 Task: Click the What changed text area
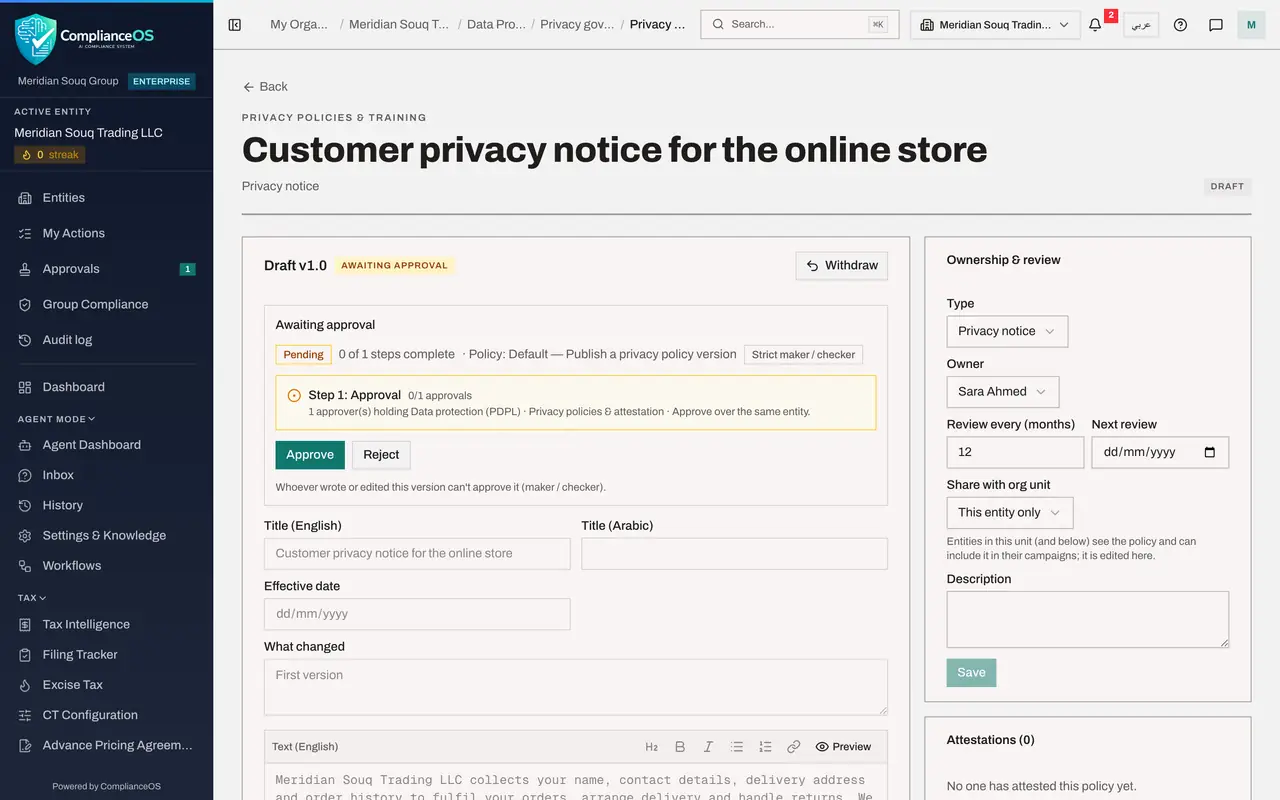click(x=576, y=687)
